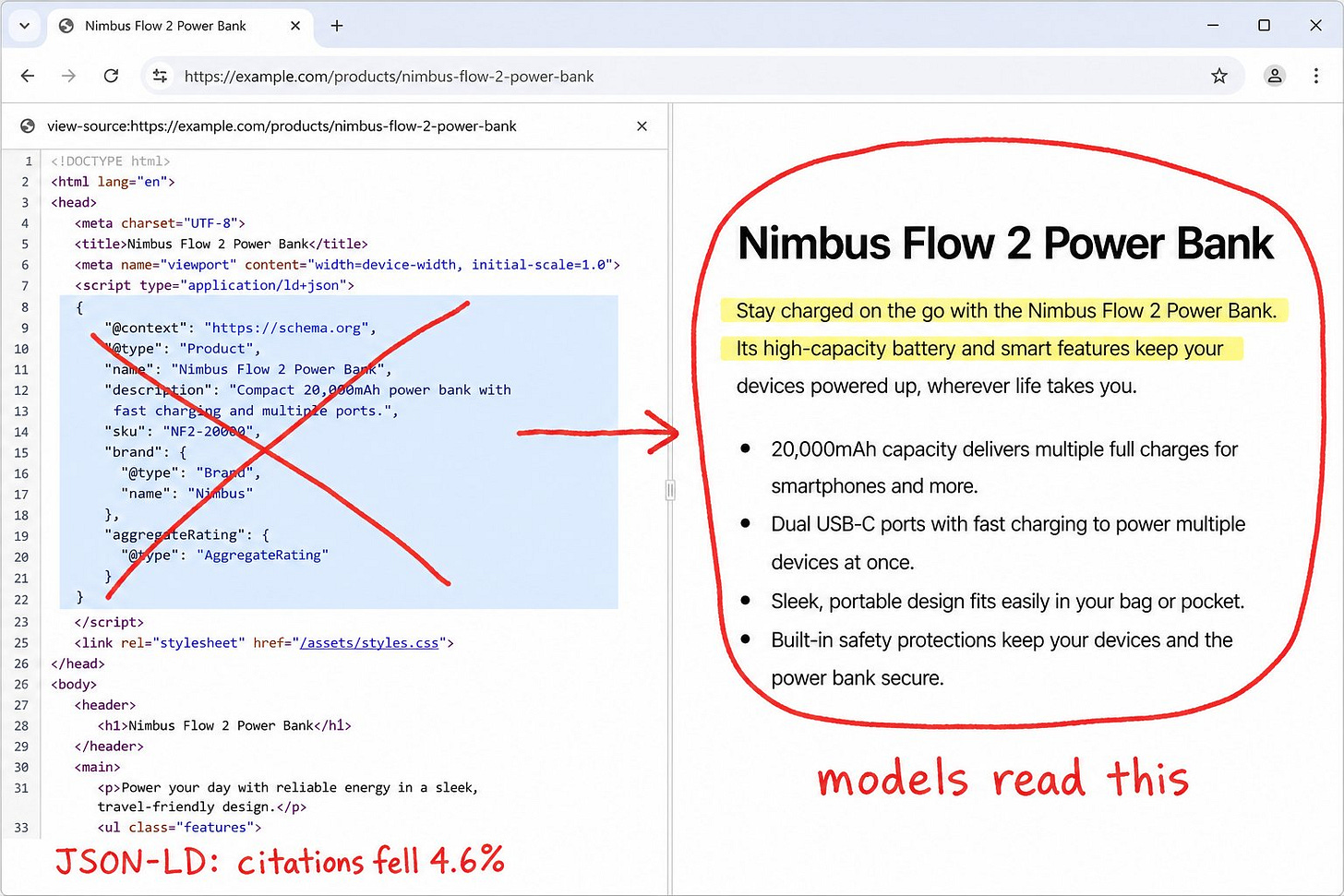1344x896 pixels.
Task: Click the panel divider handle
Action: point(670,490)
